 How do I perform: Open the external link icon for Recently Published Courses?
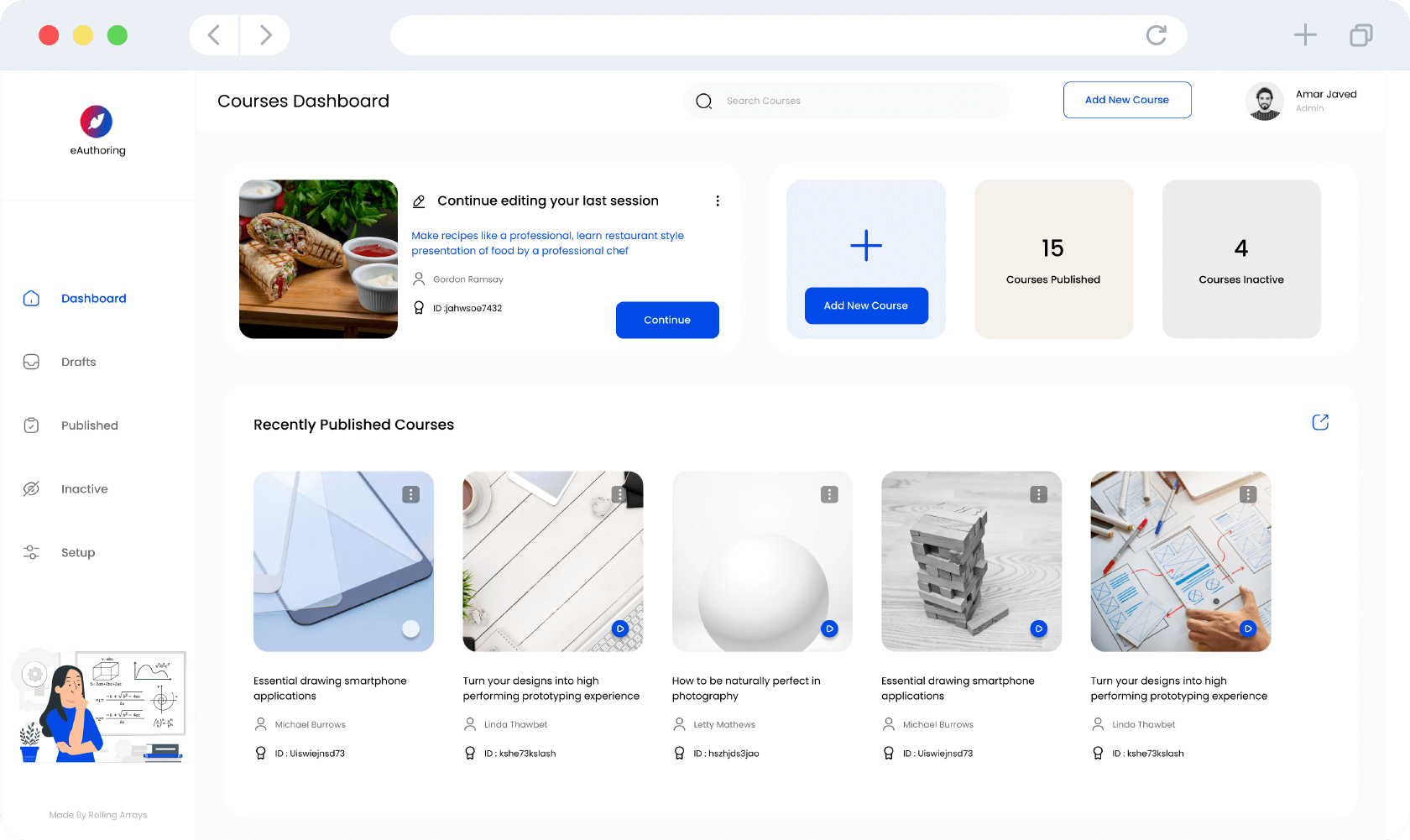point(1319,422)
